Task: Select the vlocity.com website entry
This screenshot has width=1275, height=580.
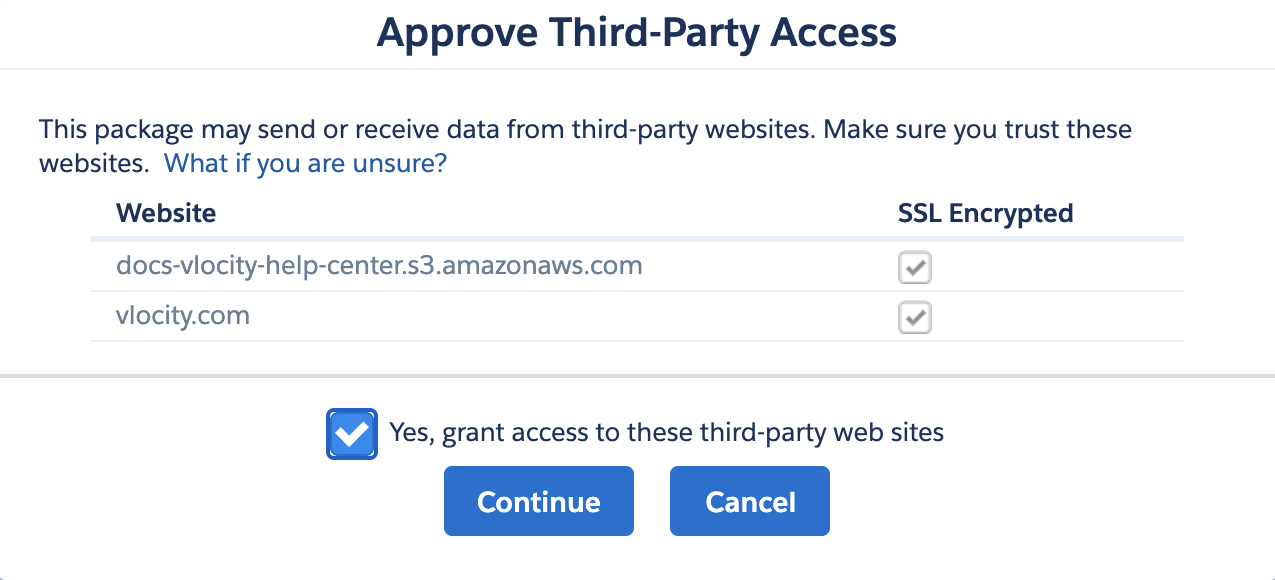Action: pyautogui.click(x=184, y=315)
